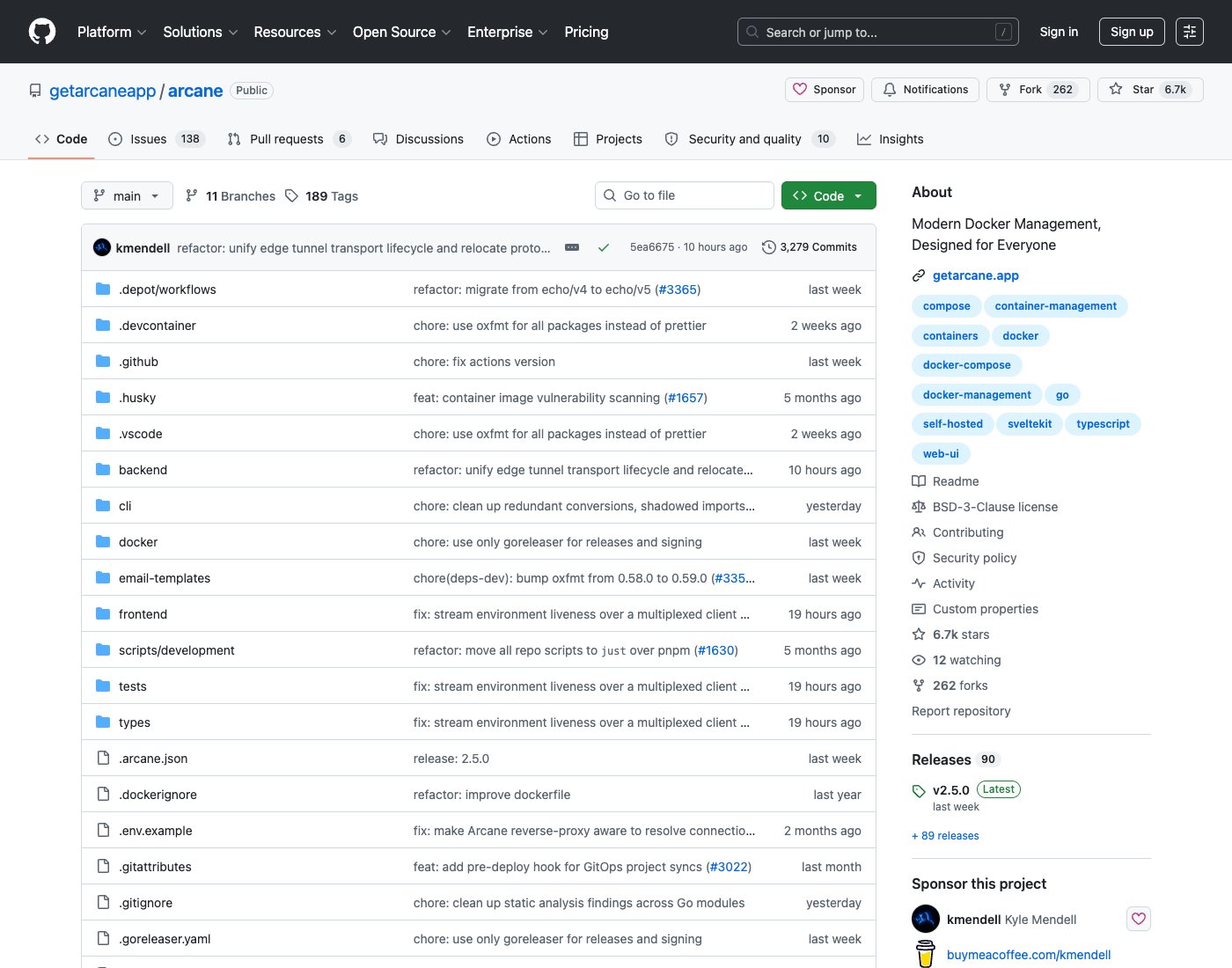Expand the Resources menu
The height and width of the screenshot is (968, 1232).
coord(295,32)
